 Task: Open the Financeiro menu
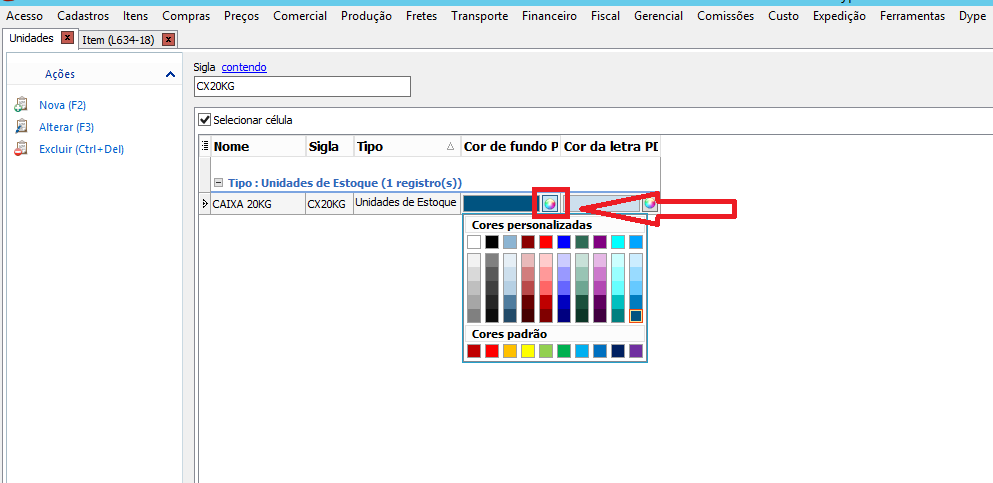click(549, 16)
